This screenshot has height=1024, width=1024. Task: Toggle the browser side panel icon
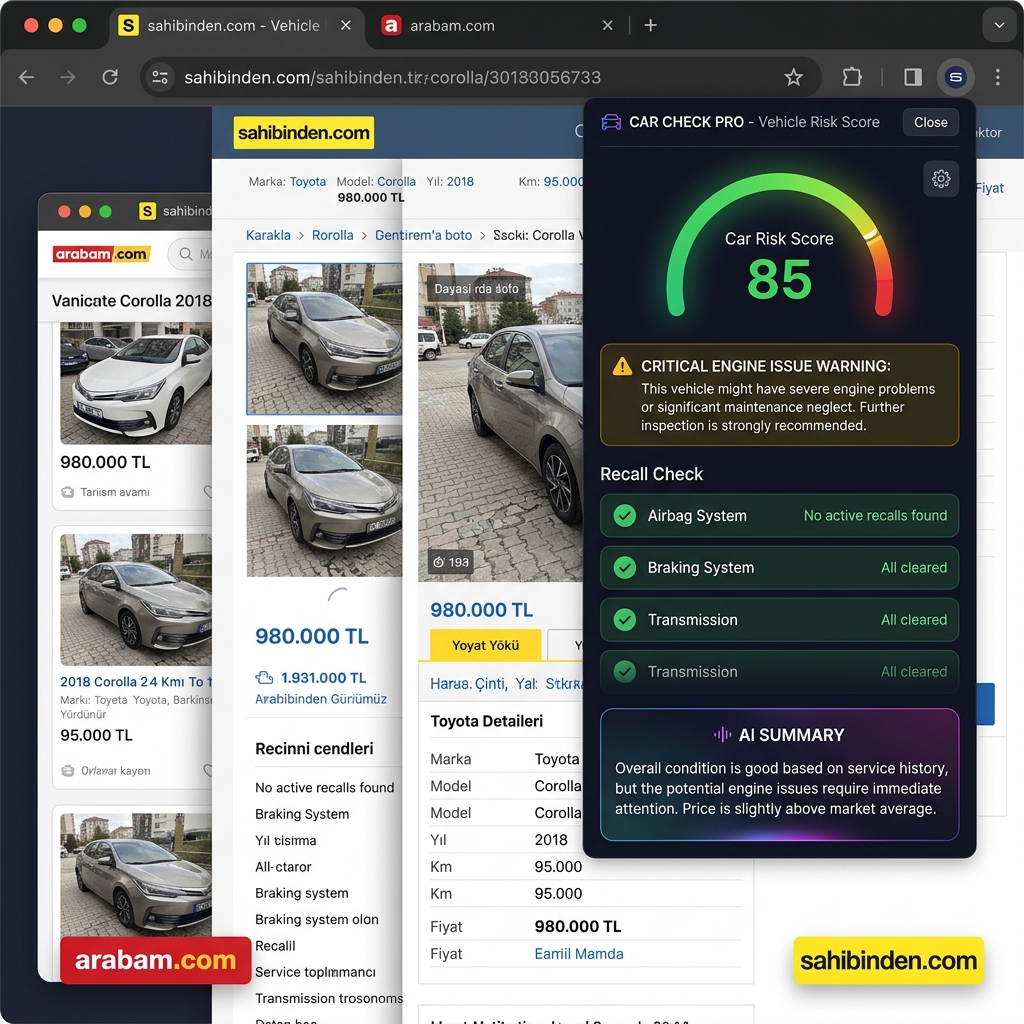click(912, 78)
